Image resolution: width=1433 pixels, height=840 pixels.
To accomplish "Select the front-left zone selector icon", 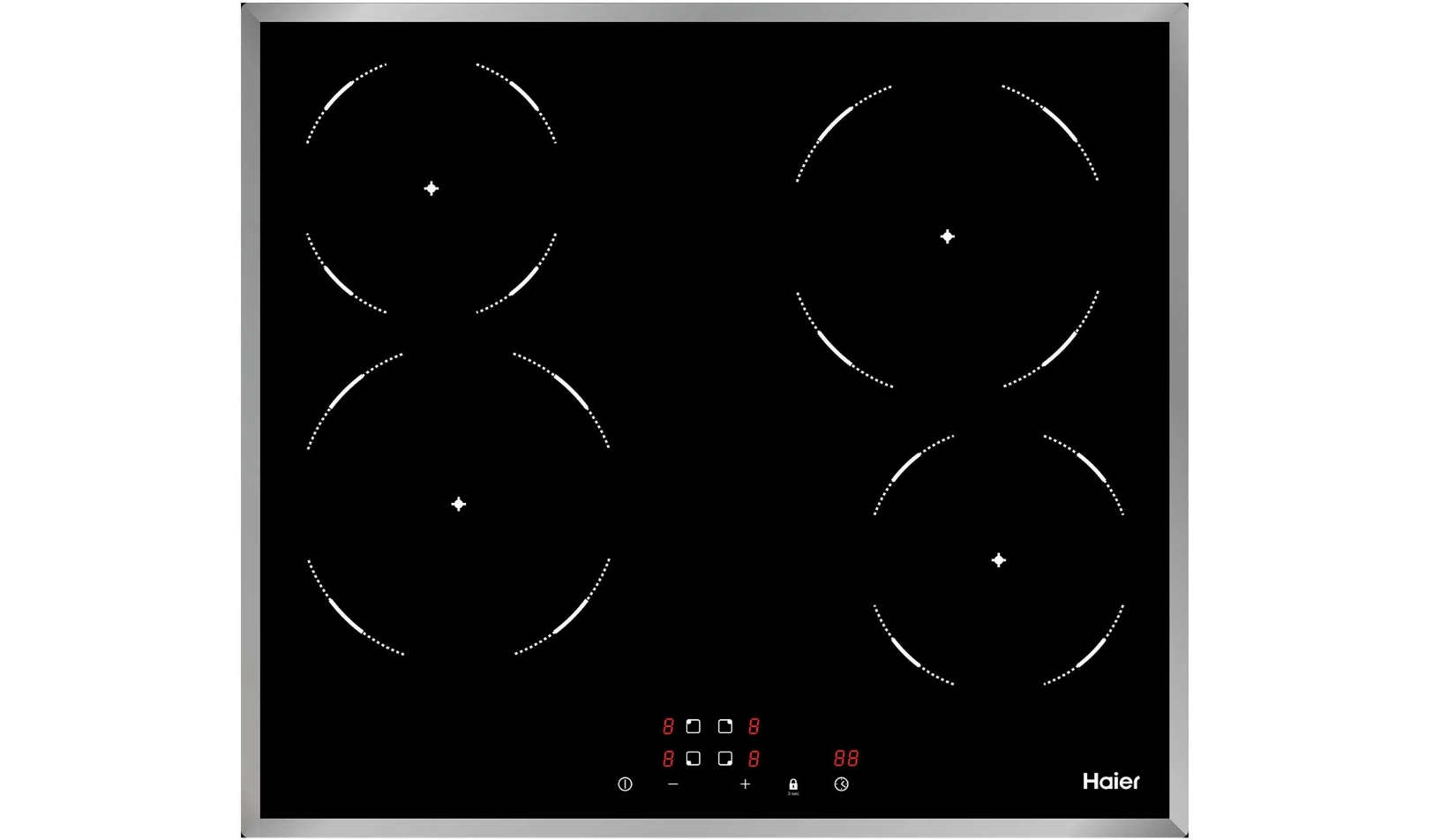I will [694, 758].
